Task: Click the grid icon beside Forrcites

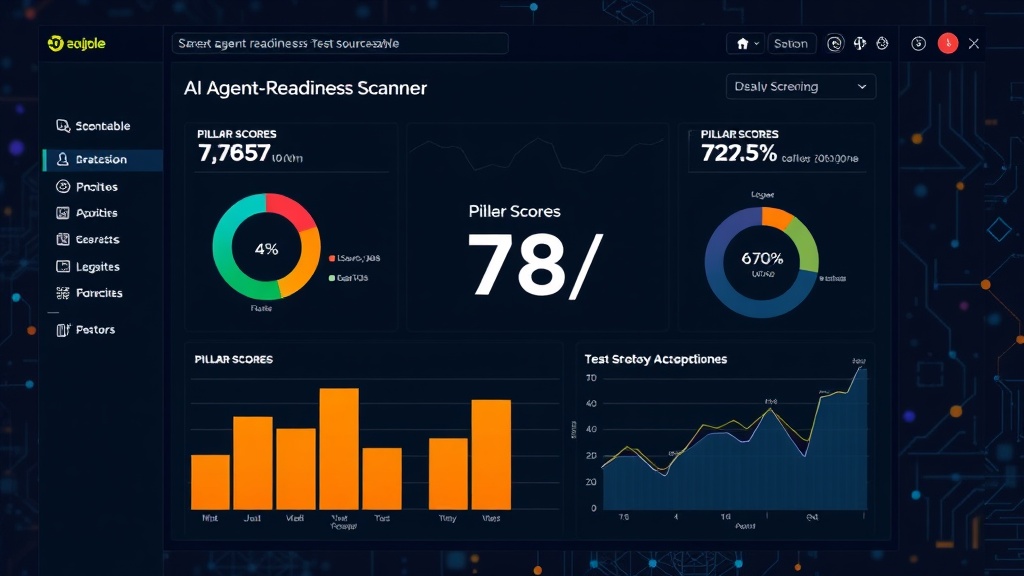Action: (x=63, y=293)
